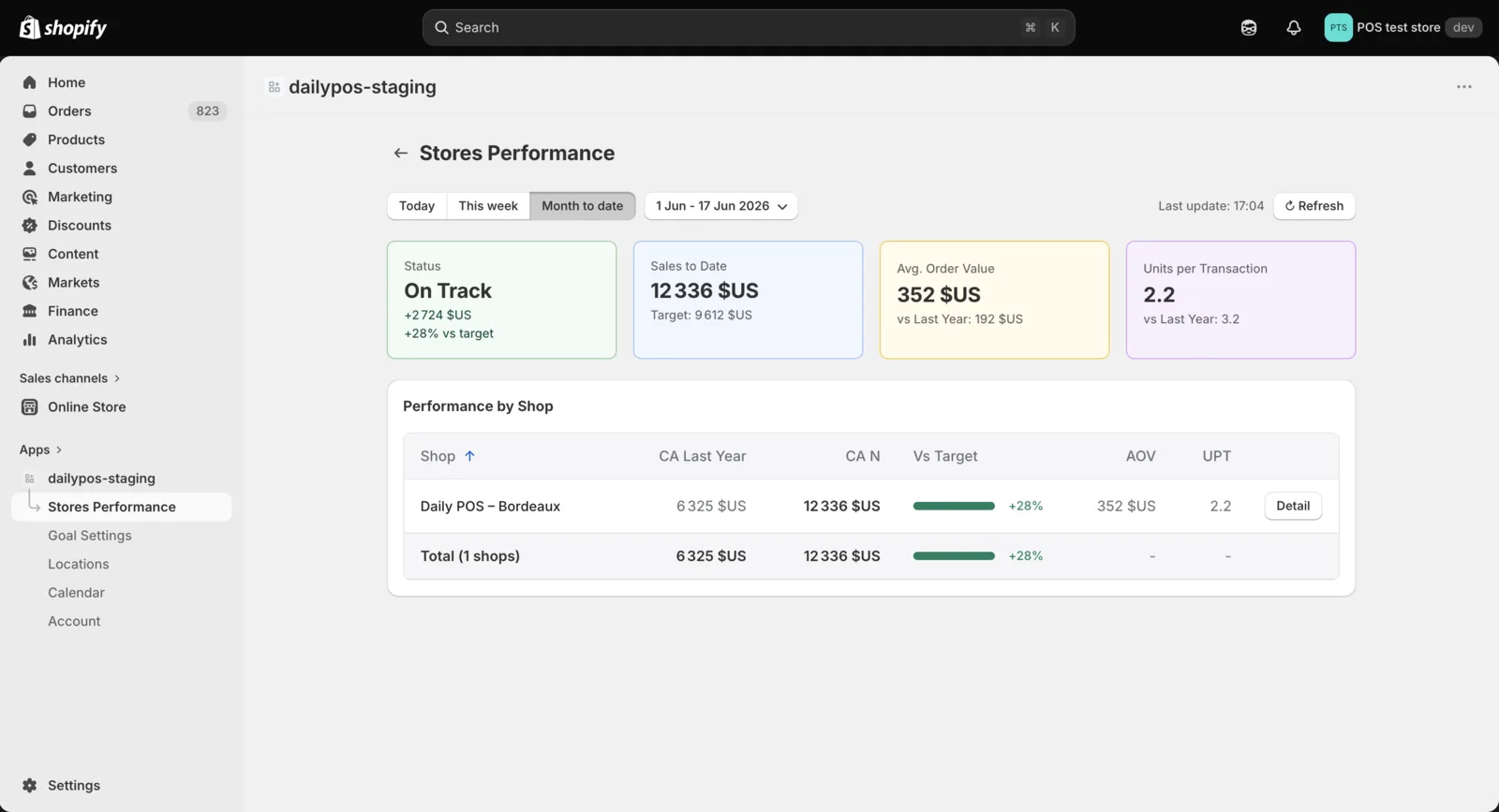
Task: Click the 823 orders badge
Action: pyautogui.click(x=208, y=111)
